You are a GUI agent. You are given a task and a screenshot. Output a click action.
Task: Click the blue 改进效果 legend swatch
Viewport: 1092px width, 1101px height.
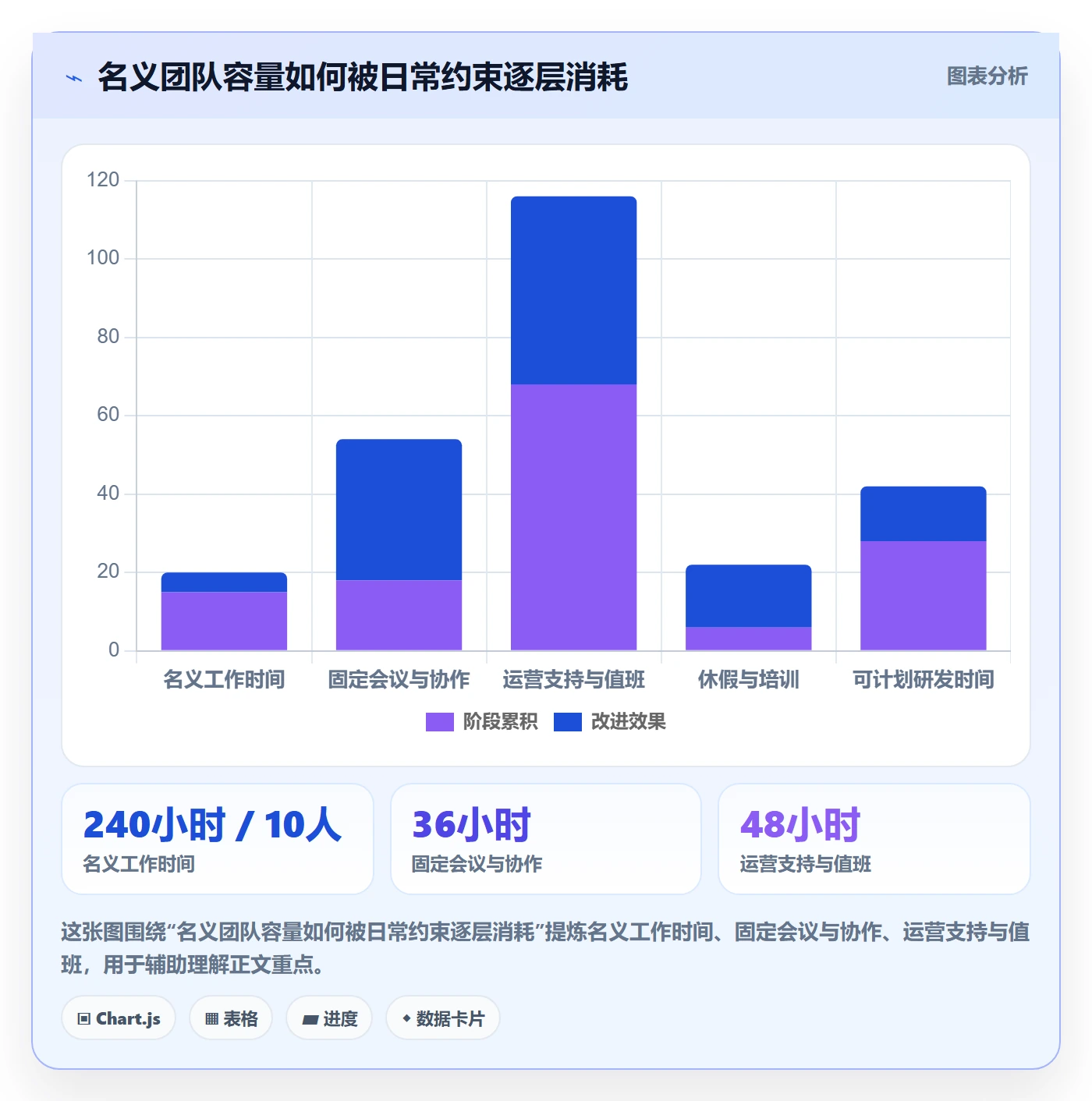pos(567,722)
